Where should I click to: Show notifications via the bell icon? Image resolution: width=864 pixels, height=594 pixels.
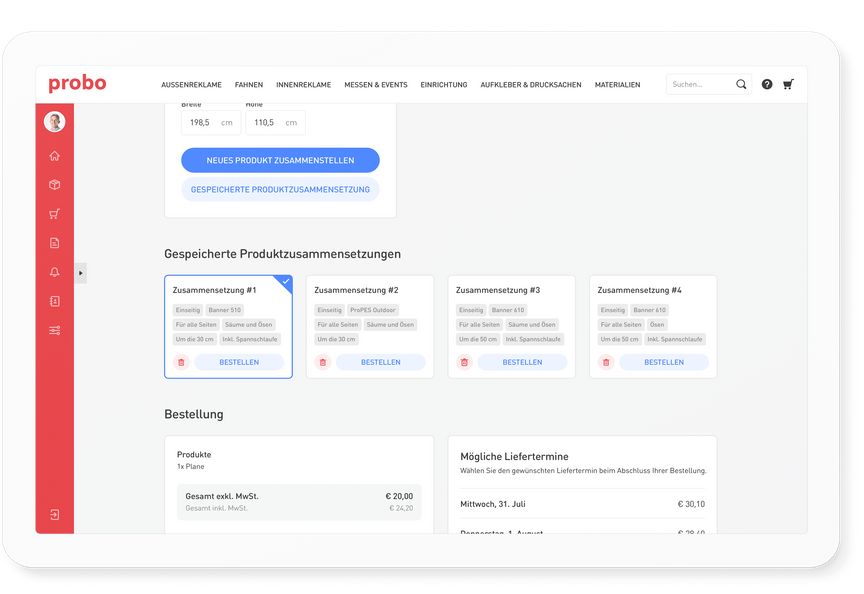pos(54,271)
